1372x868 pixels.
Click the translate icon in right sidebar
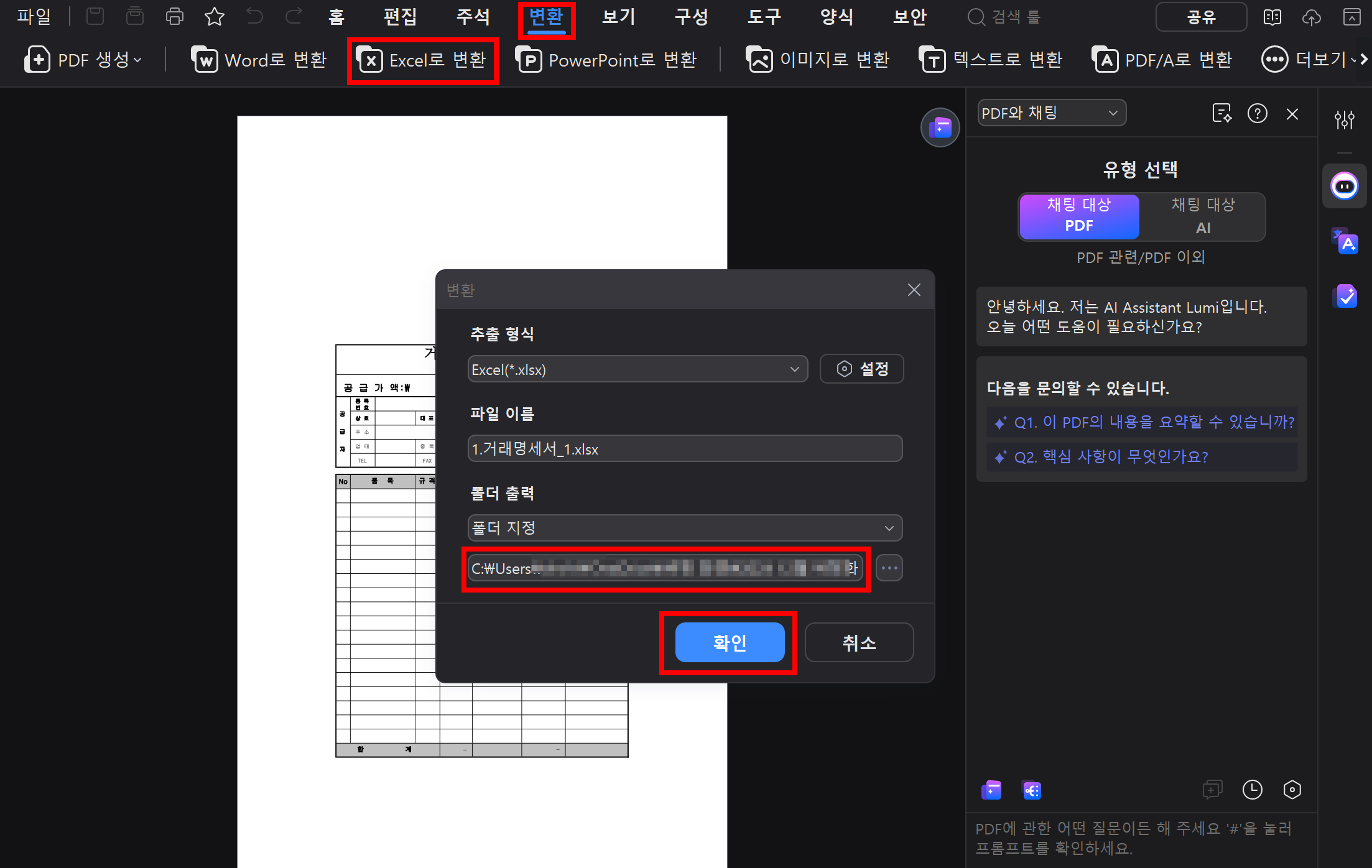click(1344, 241)
